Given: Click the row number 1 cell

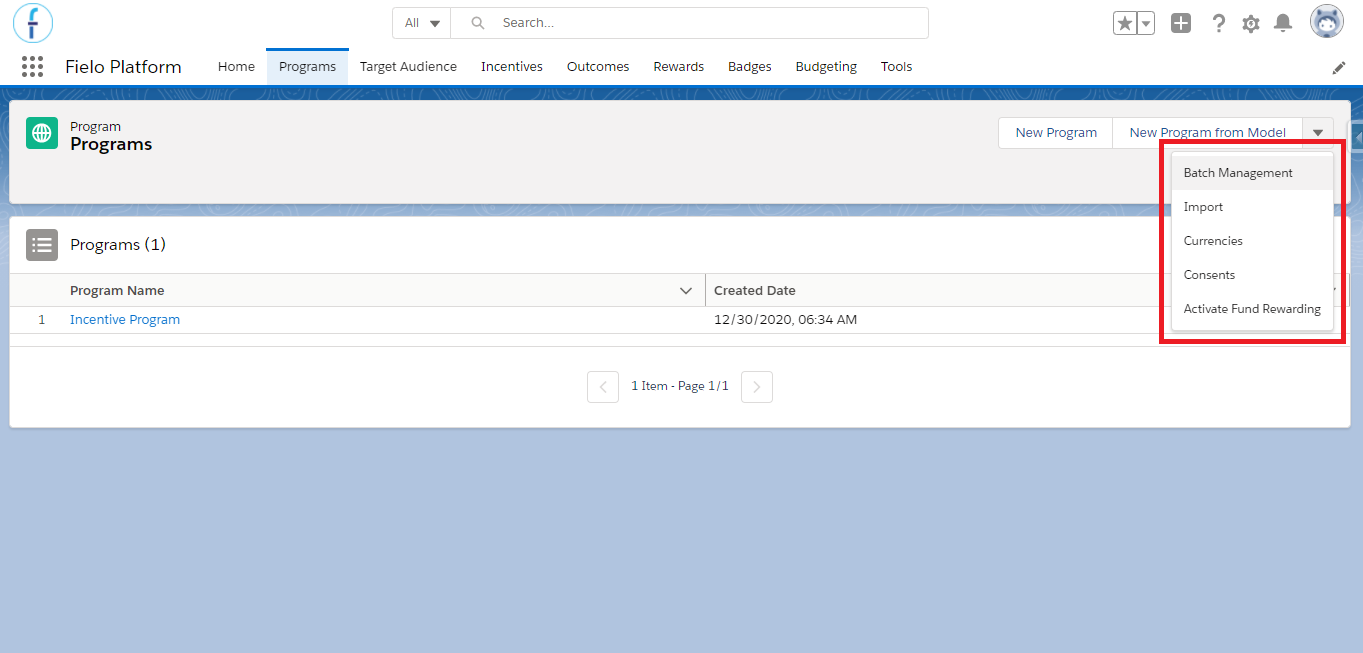Looking at the screenshot, I should click(x=42, y=320).
